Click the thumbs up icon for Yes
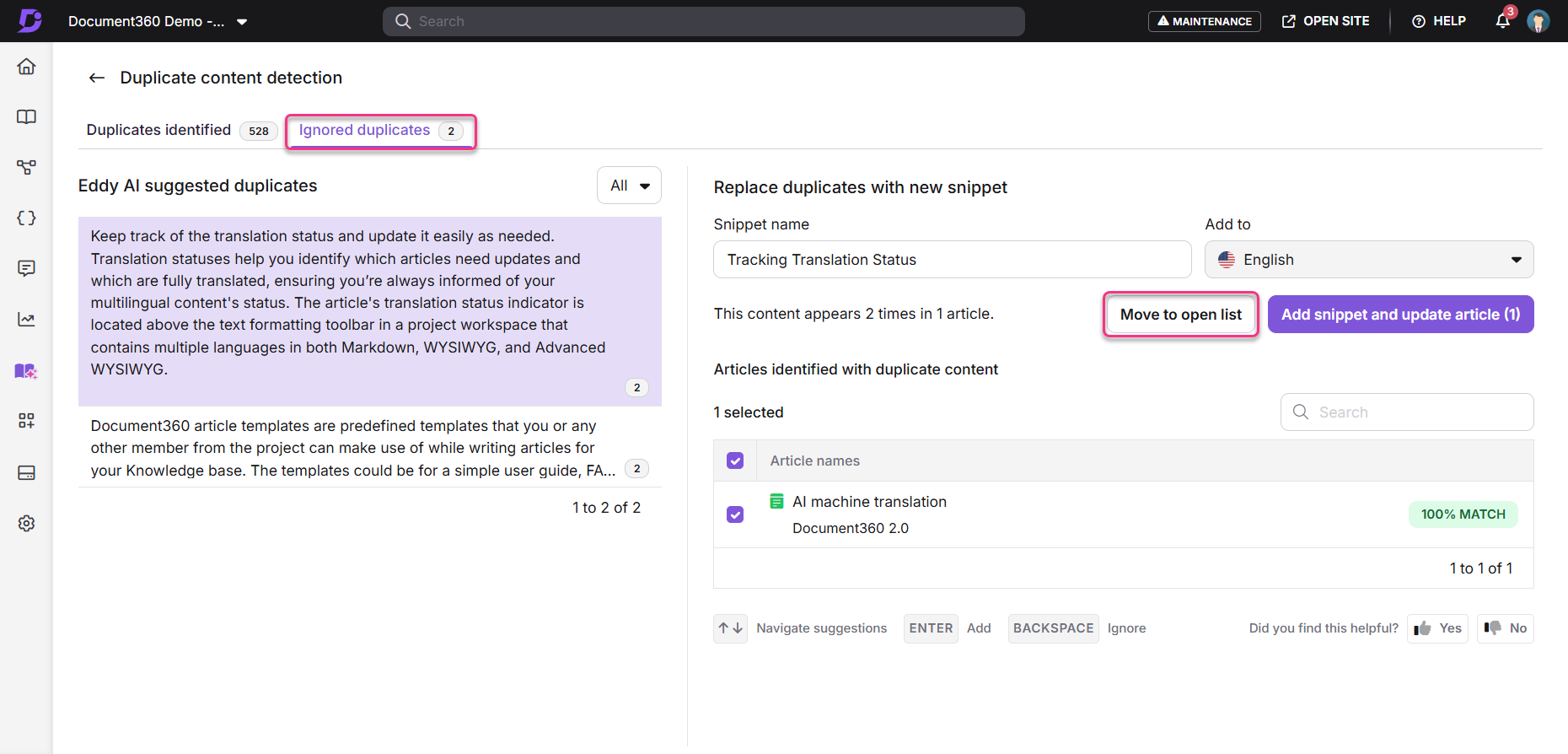The height and width of the screenshot is (754, 1568). [x=1423, y=628]
